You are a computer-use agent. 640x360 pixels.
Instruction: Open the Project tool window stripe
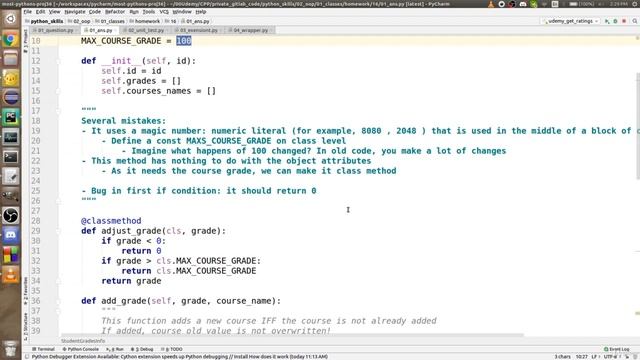tap(26, 41)
